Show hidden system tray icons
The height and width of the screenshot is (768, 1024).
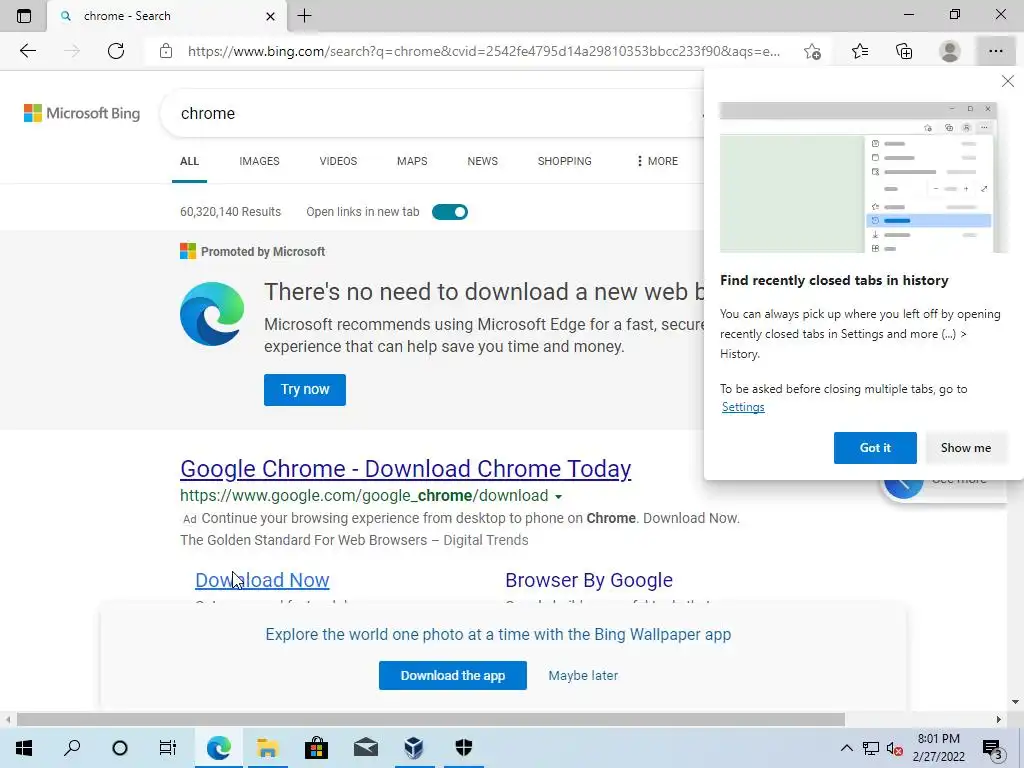click(846, 748)
